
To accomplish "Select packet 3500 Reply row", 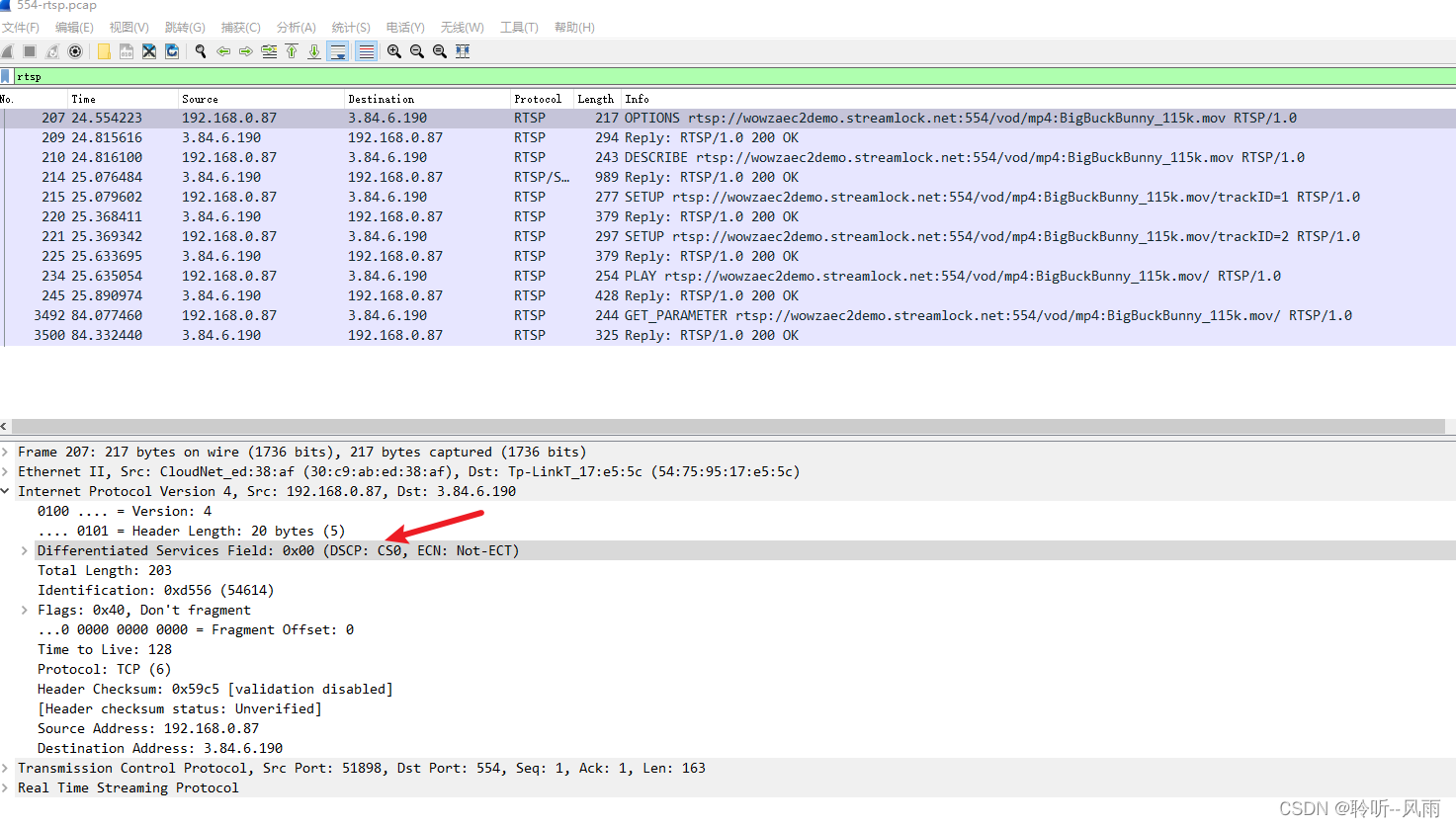I will coord(728,335).
